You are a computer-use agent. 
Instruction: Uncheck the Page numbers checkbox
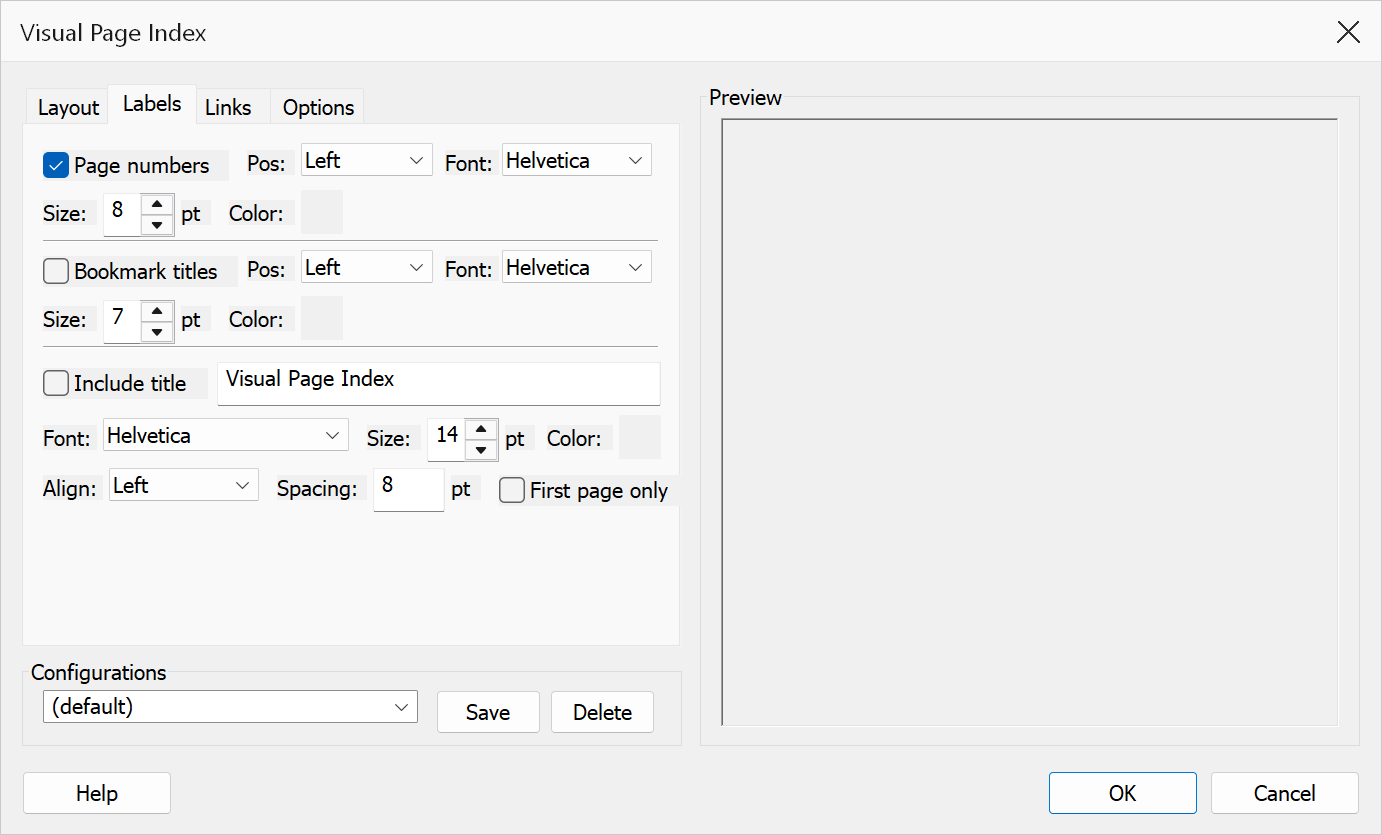click(x=56, y=165)
